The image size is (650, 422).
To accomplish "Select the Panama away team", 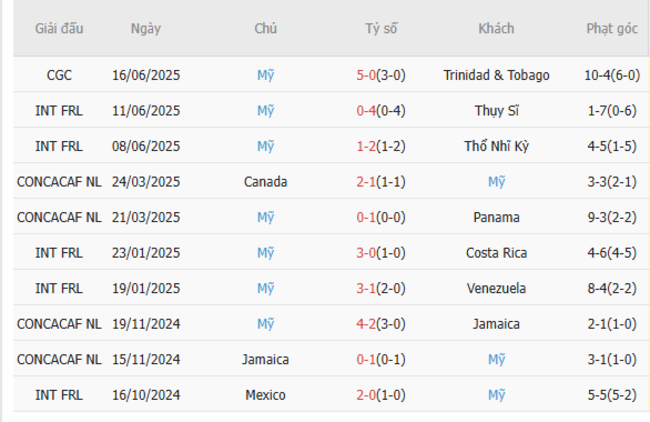I will tap(496, 217).
